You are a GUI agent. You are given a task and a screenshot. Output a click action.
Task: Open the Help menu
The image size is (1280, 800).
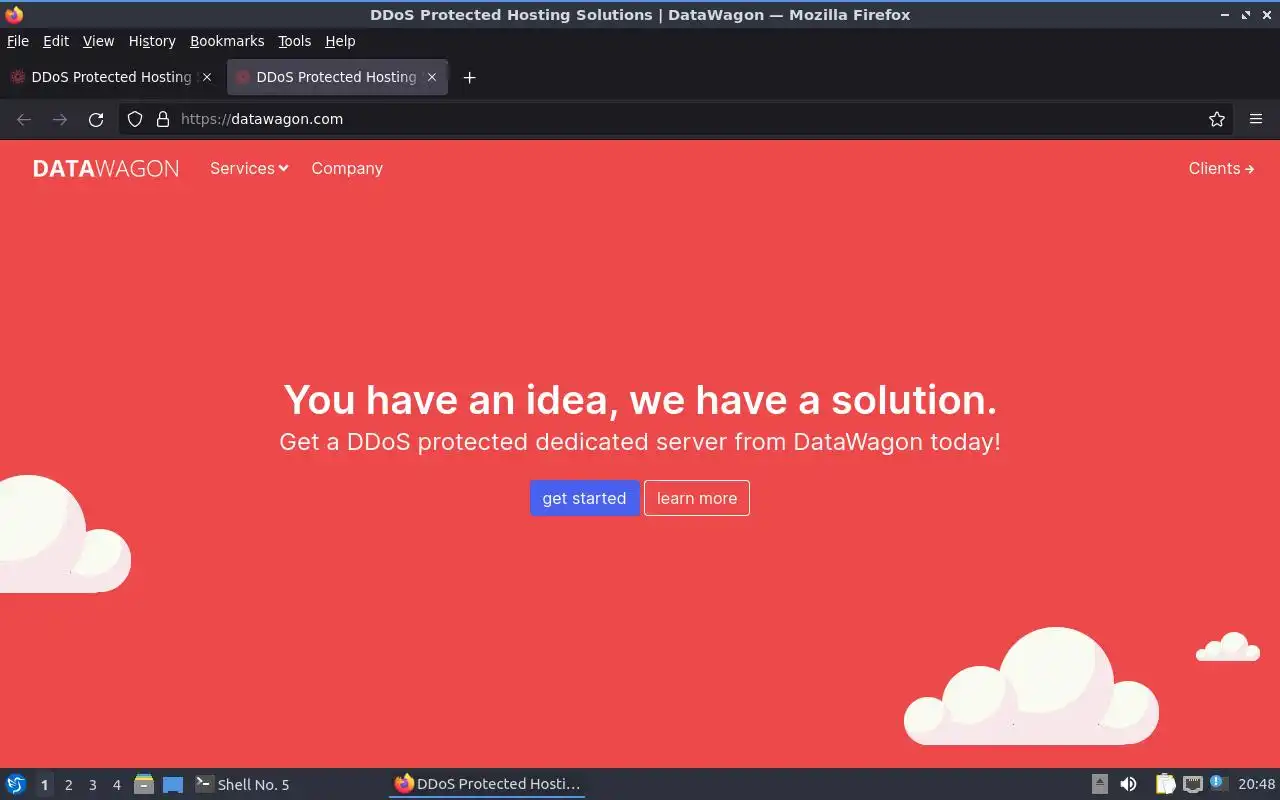tap(340, 41)
